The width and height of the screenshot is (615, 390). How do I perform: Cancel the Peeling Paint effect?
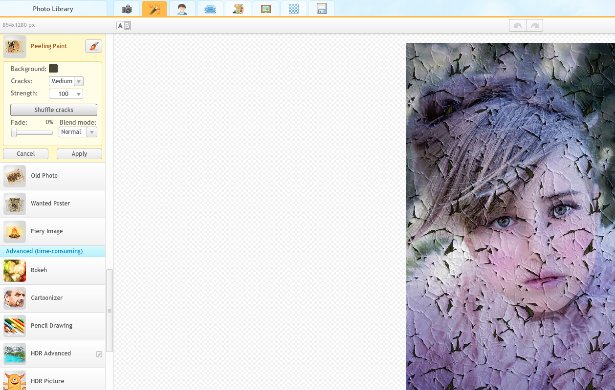coord(26,153)
